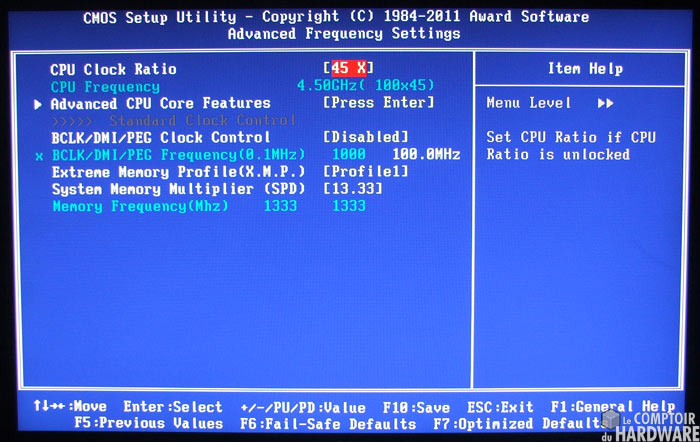Click the x marker beside BCLK/DMI/PEG Frequency
Screen dimensions: 700x442
[39, 156]
